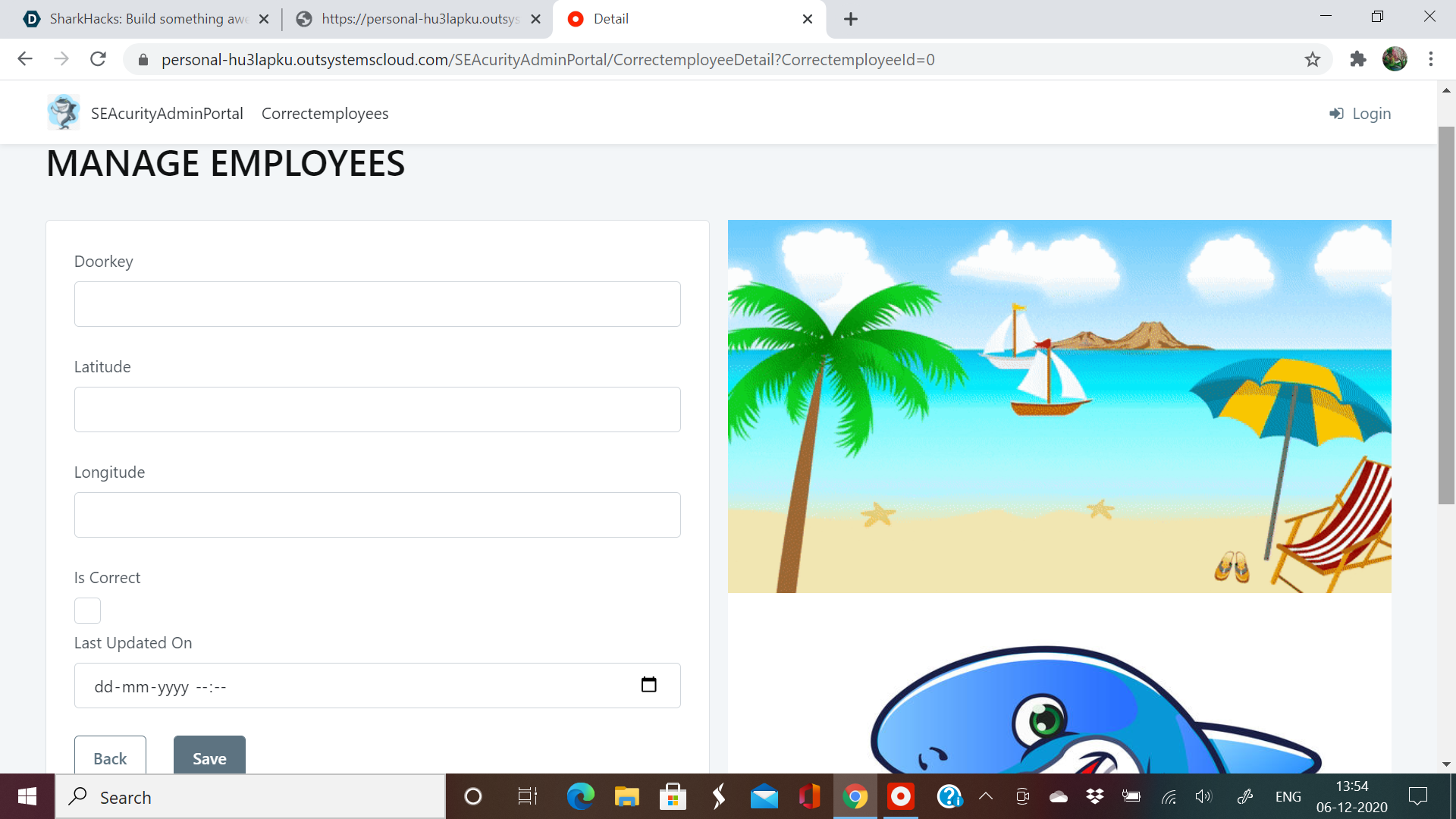Screen dimensions: 1456x819
Task: Click the Login arrow icon
Action: pos(1336,114)
